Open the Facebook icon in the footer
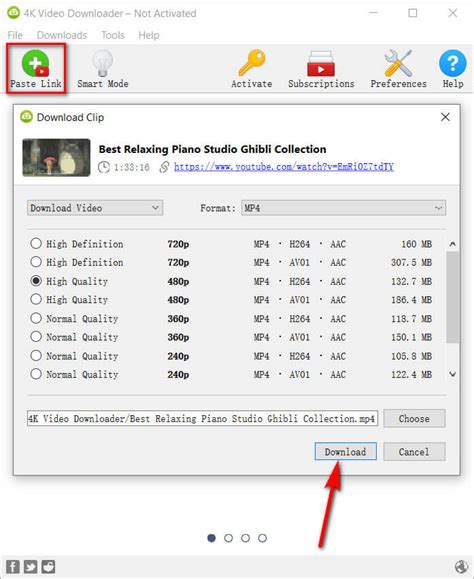Viewport: 474px width, 579px height. (13, 566)
